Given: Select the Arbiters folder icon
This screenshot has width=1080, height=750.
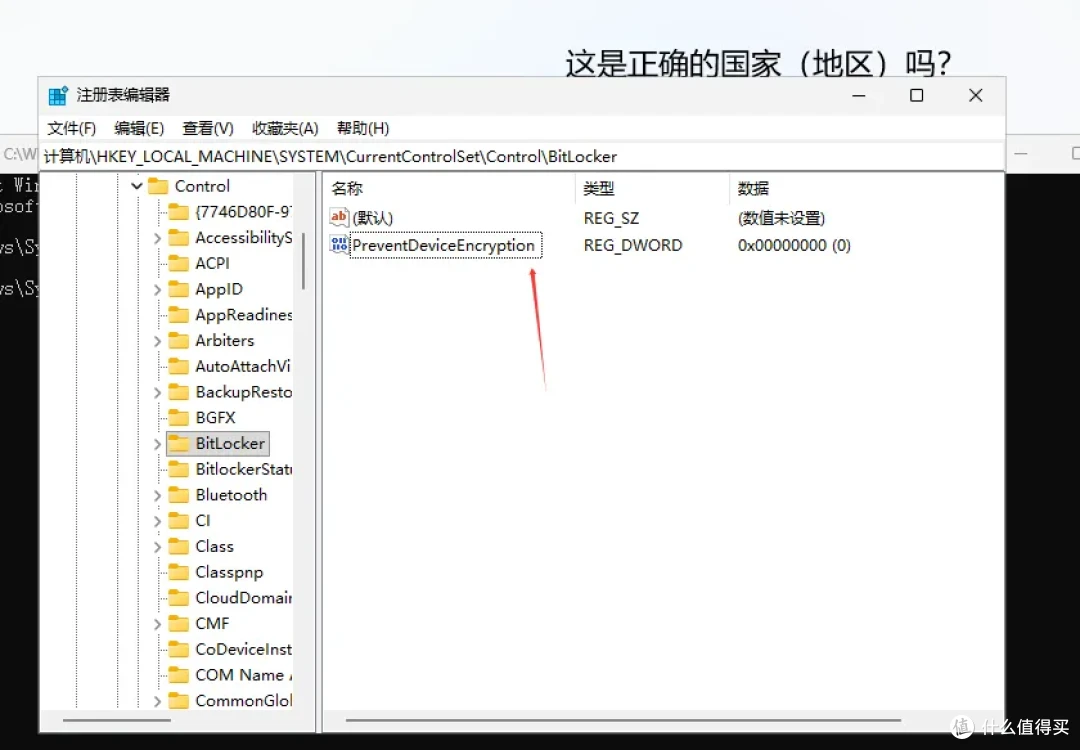Looking at the screenshot, I should tap(178, 340).
